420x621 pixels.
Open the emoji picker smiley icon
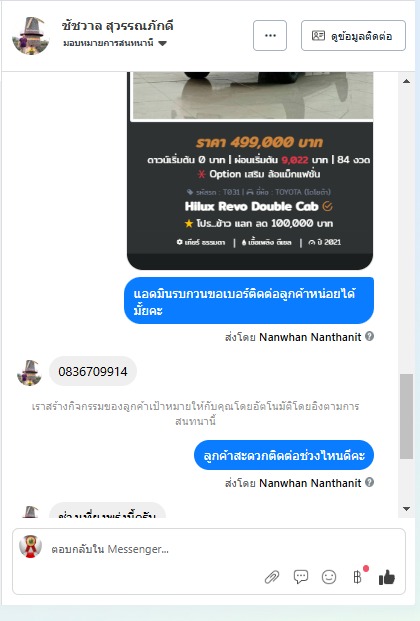(329, 577)
